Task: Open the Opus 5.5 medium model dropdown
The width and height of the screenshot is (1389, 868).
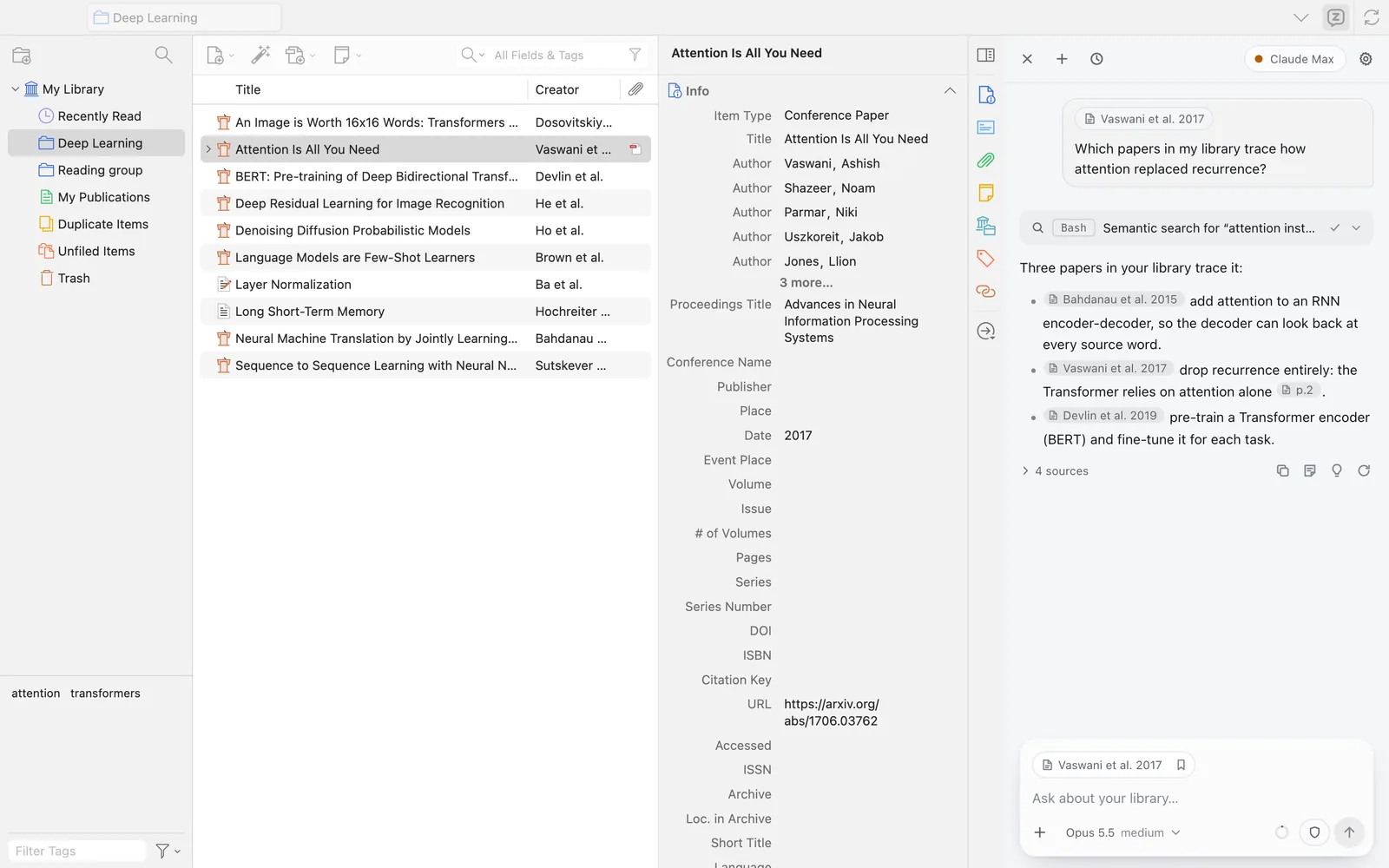Action: tap(1122, 832)
